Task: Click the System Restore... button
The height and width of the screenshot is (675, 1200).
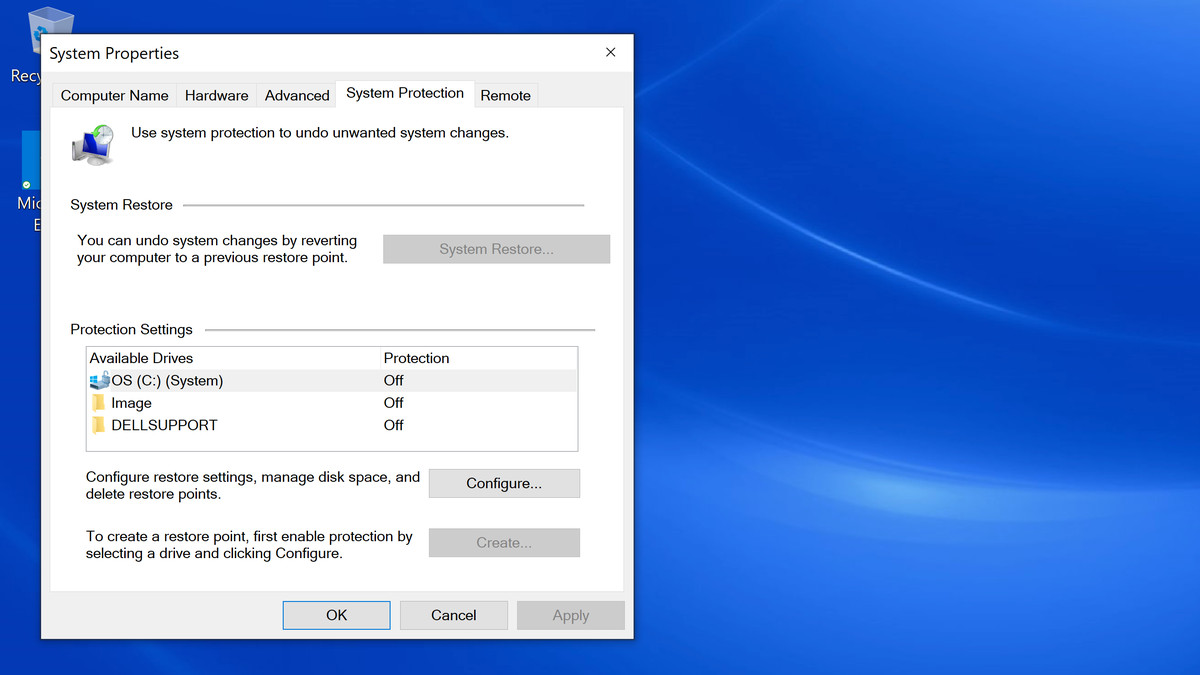Action: (496, 249)
